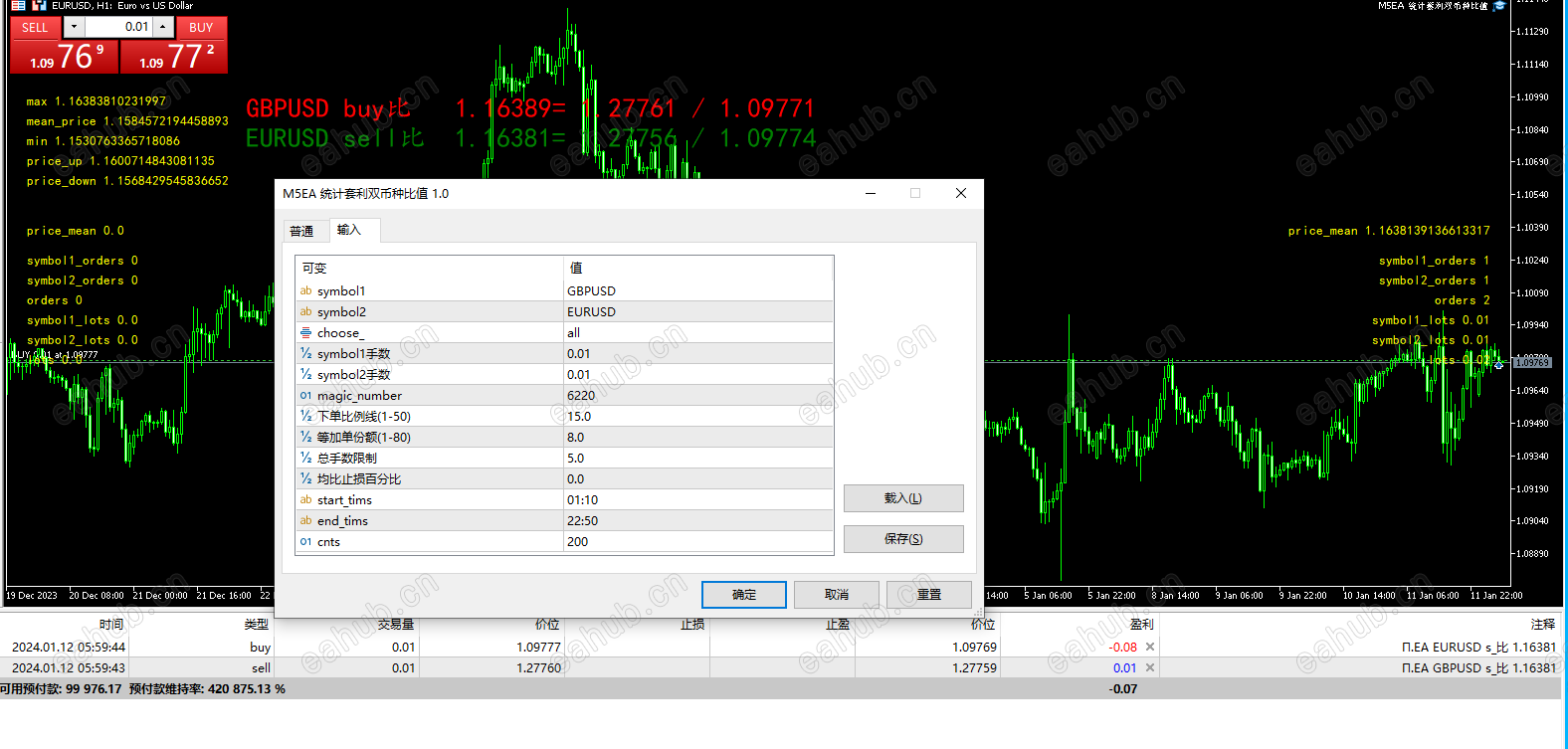Click the 可用预付款 balance summary row
The image size is (1568, 749).
click(780, 688)
